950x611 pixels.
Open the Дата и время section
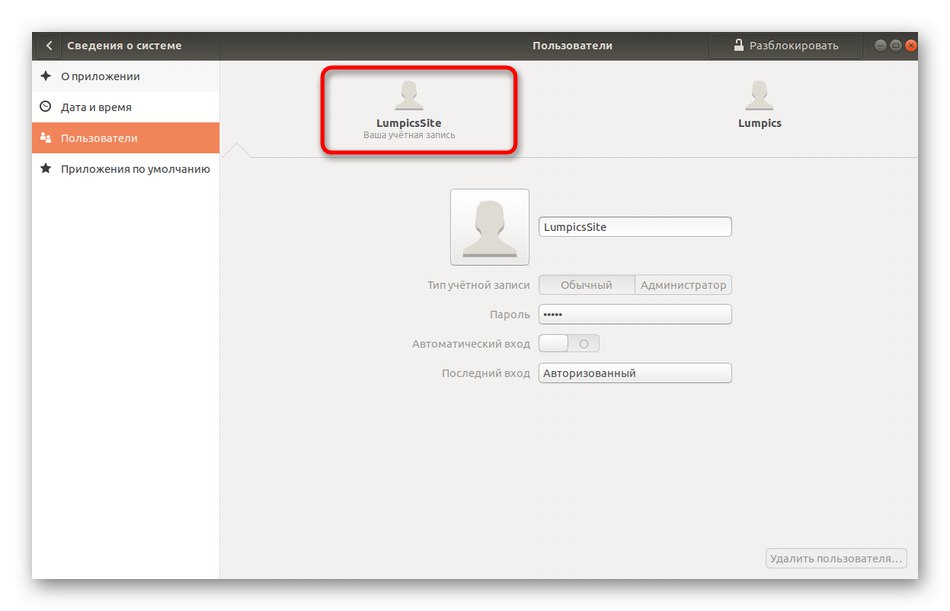126,107
